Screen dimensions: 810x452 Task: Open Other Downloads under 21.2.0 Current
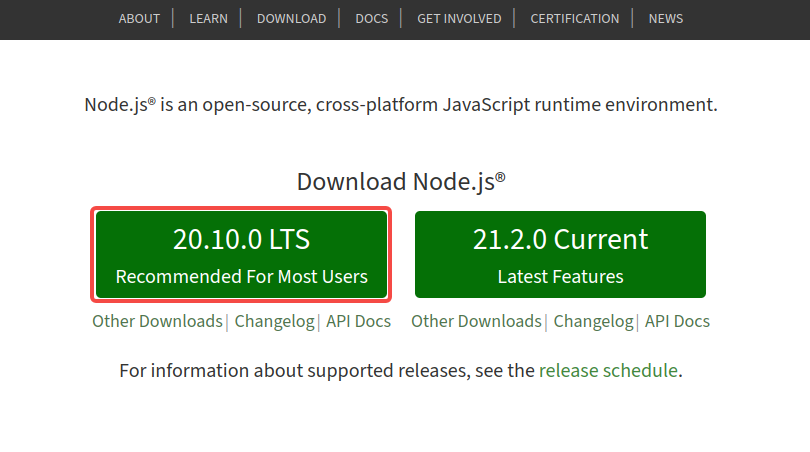tap(476, 321)
